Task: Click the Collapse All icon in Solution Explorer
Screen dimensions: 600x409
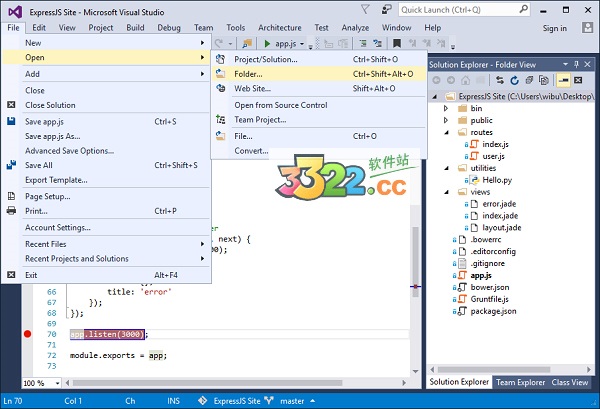Action: 529,80
